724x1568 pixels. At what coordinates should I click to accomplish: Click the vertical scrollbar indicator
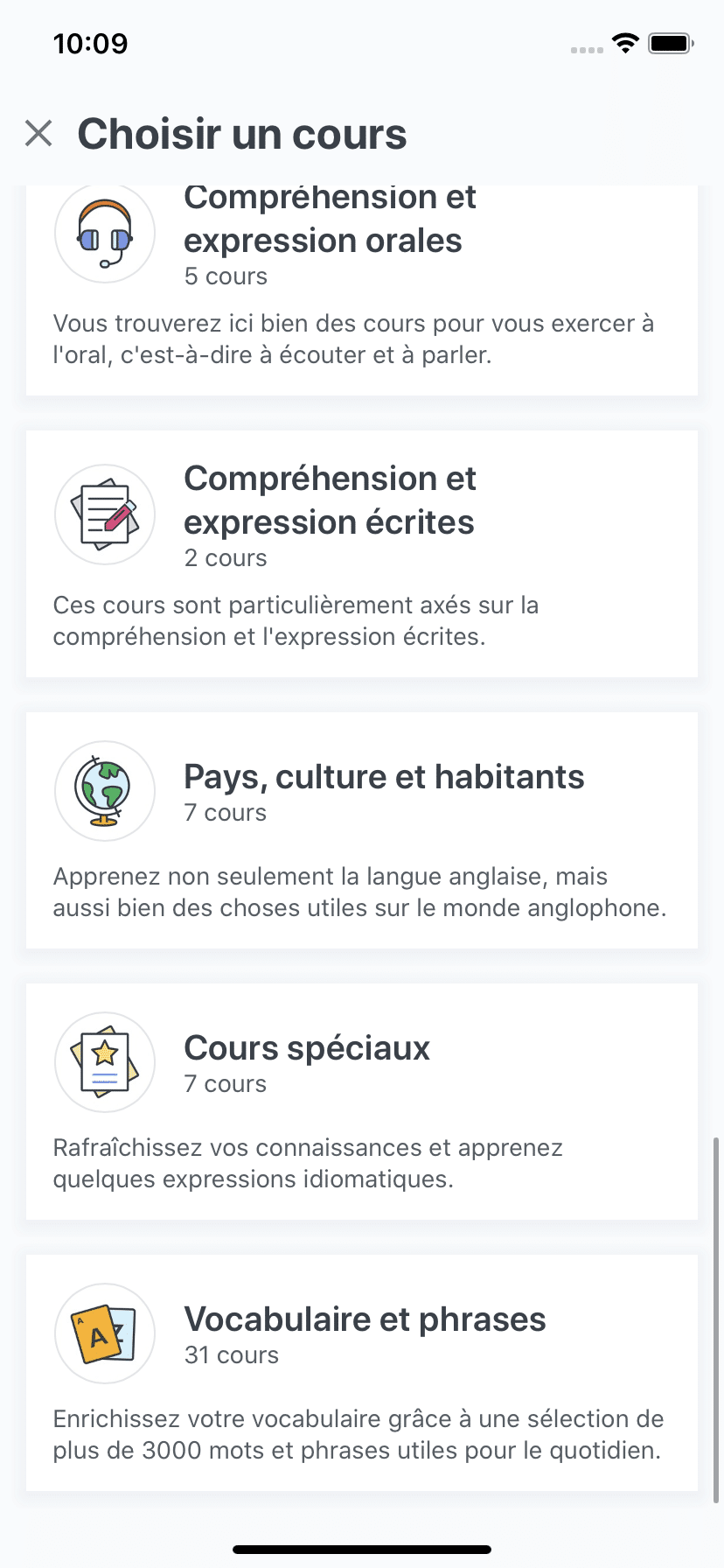tap(716, 1319)
